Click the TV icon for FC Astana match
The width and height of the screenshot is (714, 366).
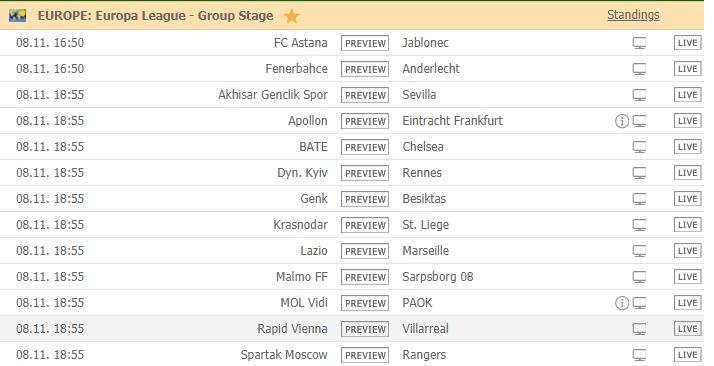coord(639,43)
